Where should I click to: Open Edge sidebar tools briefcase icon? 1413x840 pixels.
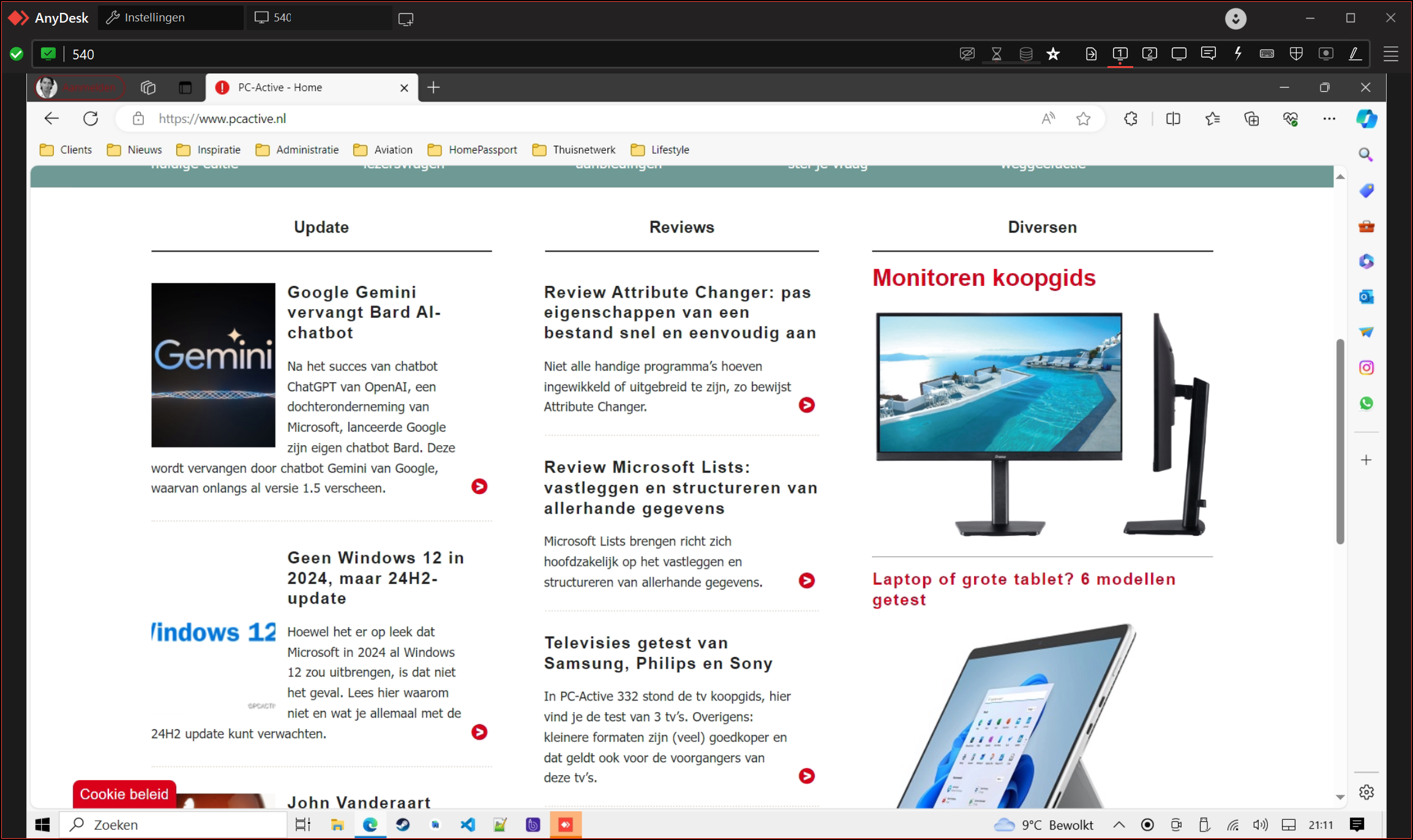click(1366, 226)
